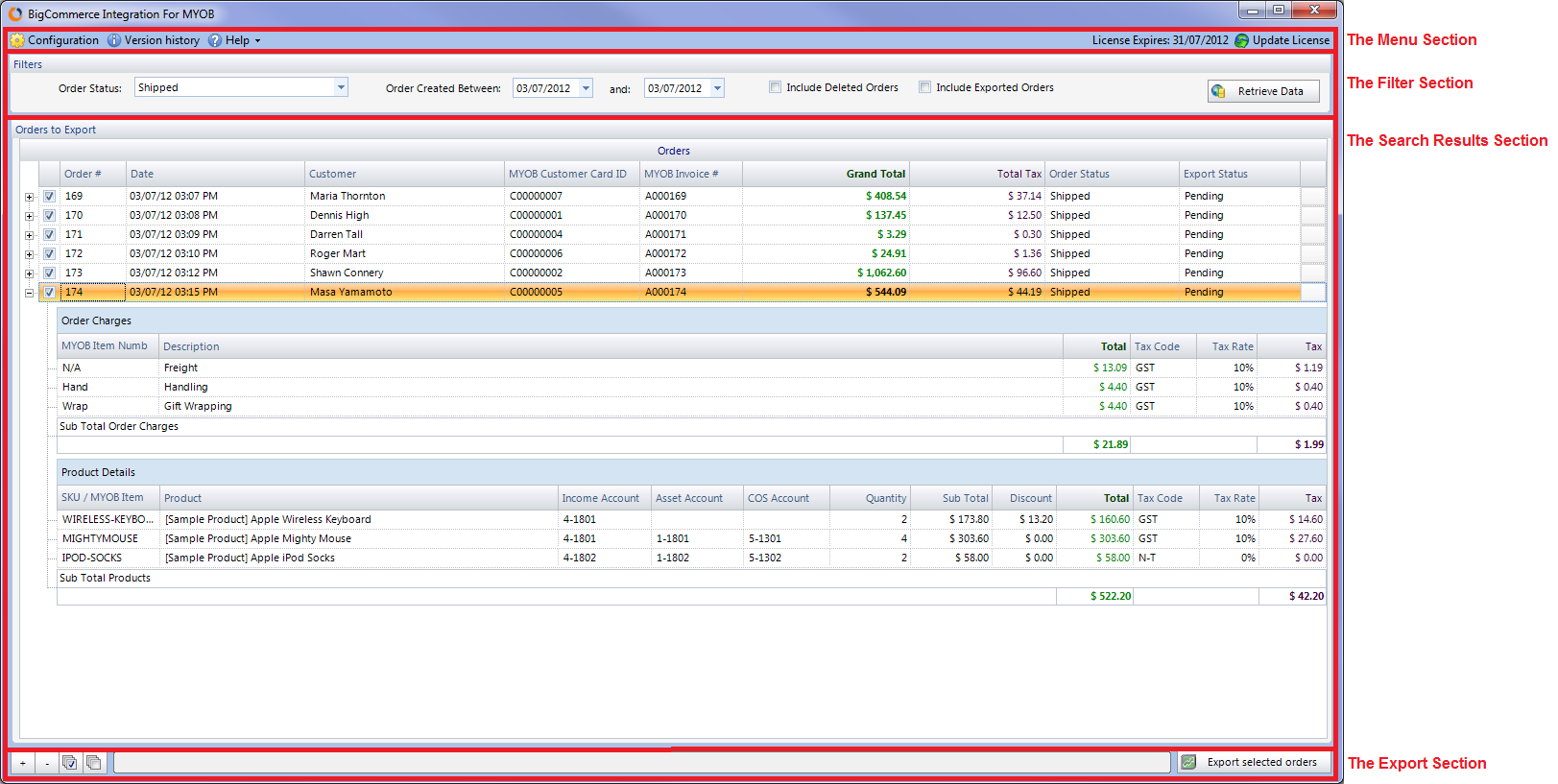Select customer Roger Mart cell
1558x784 pixels.
404,253
